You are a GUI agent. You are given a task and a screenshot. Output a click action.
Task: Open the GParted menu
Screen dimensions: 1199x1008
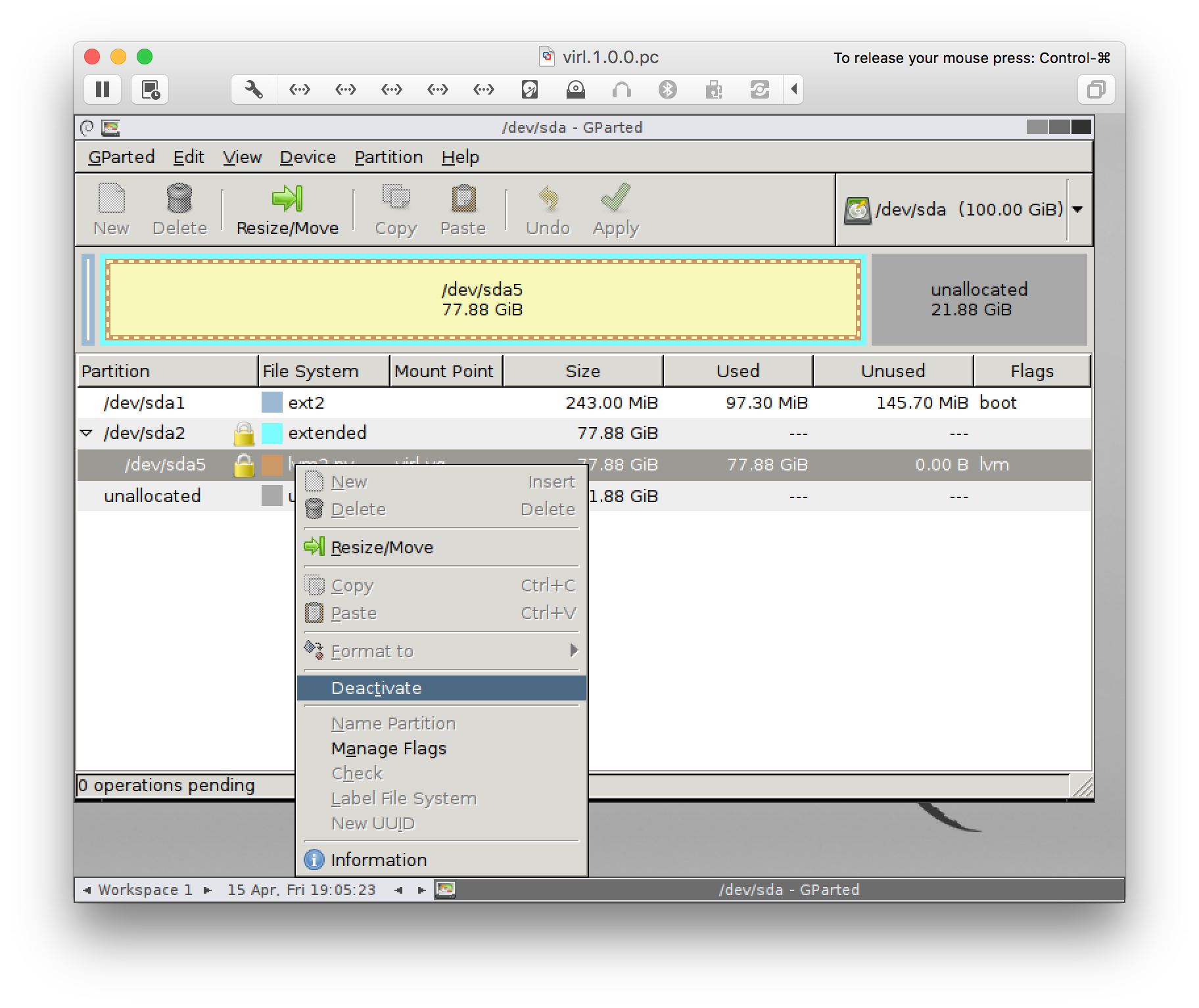click(x=121, y=156)
